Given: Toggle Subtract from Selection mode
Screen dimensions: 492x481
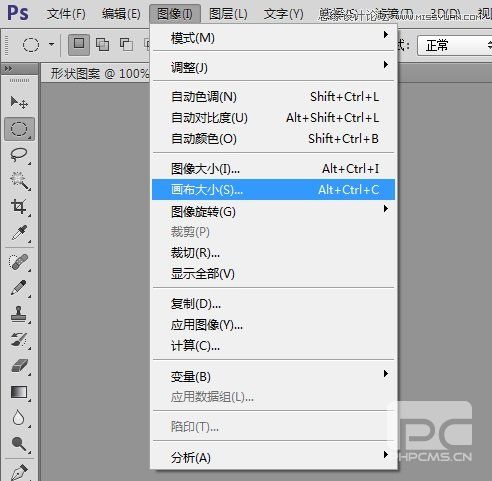Looking at the screenshot, I should (126, 44).
